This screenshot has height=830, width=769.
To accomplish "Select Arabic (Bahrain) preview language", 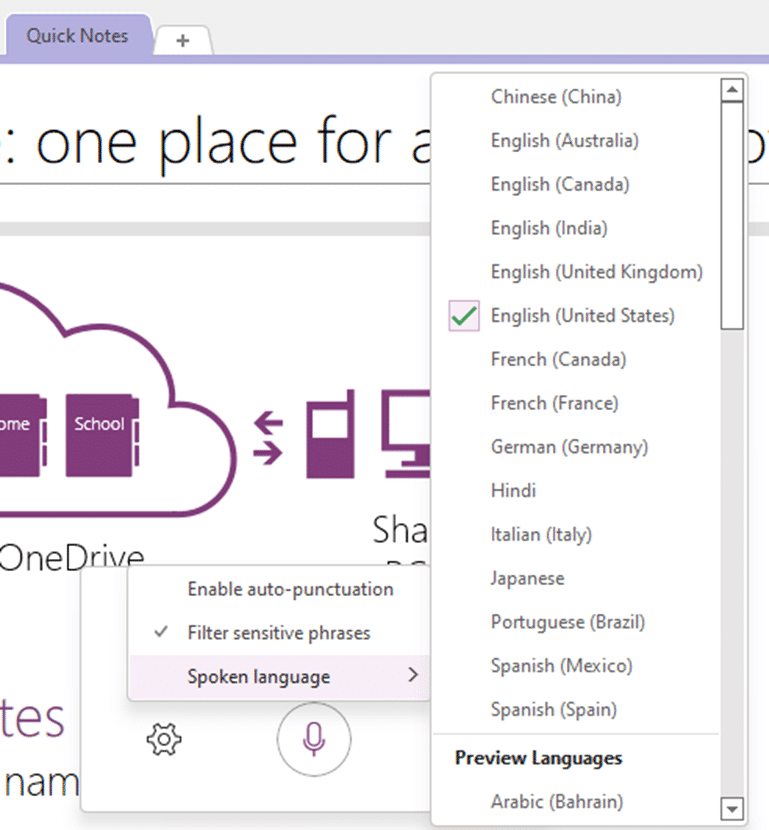I will [x=556, y=801].
